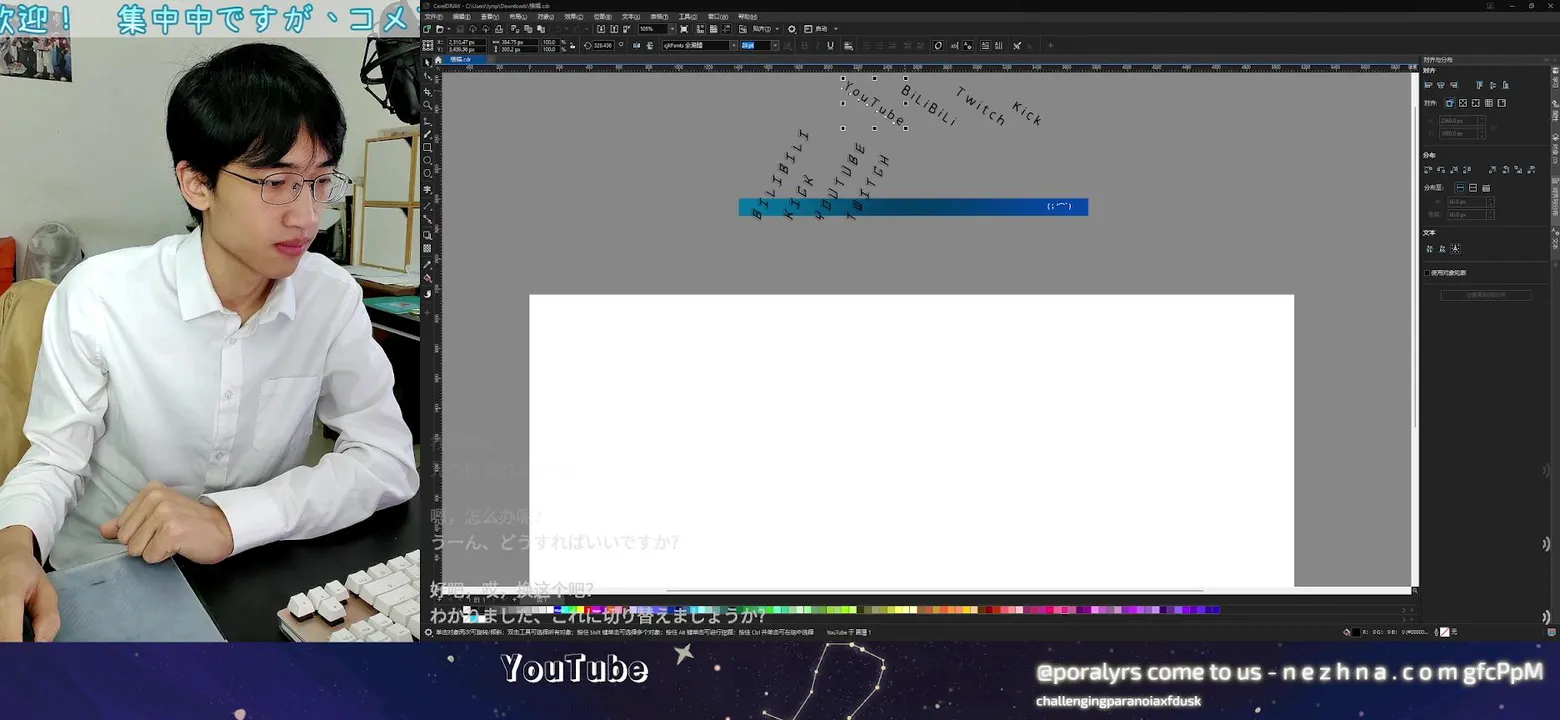1560x720 pixels.
Task: Open the 文本 docker side tab
Action: (x=1556, y=239)
